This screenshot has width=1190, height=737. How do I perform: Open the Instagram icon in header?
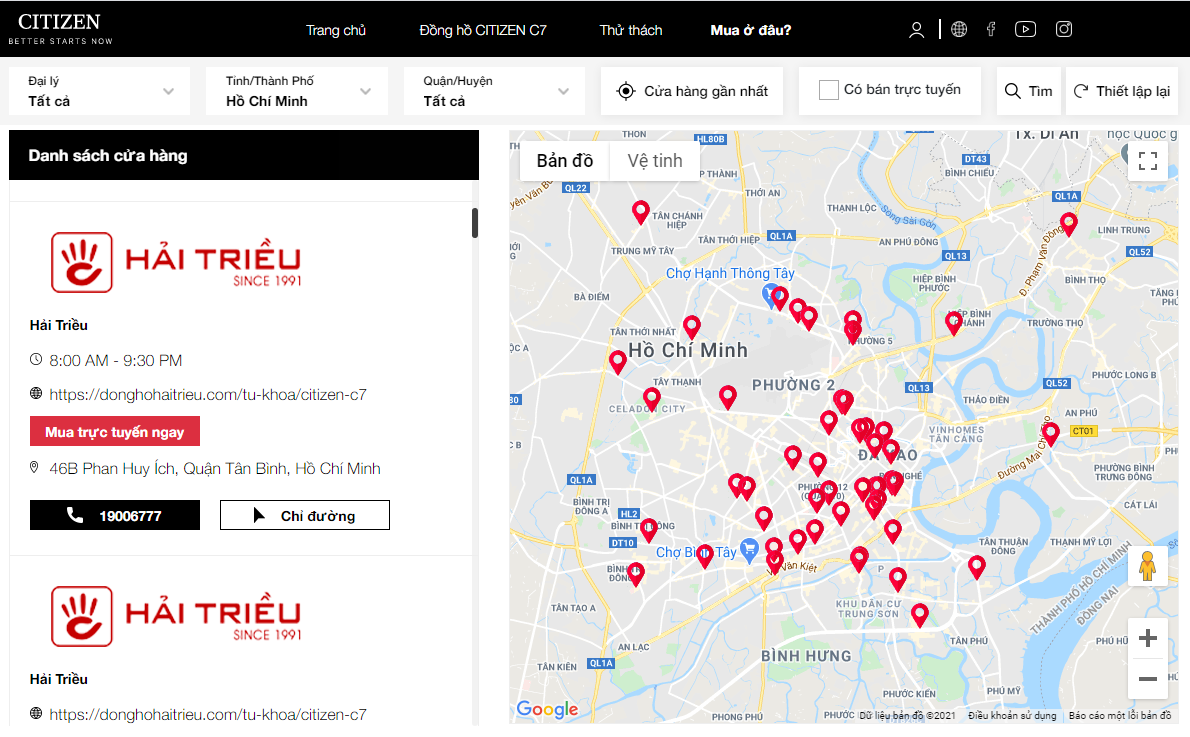[x=1064, y=29]
